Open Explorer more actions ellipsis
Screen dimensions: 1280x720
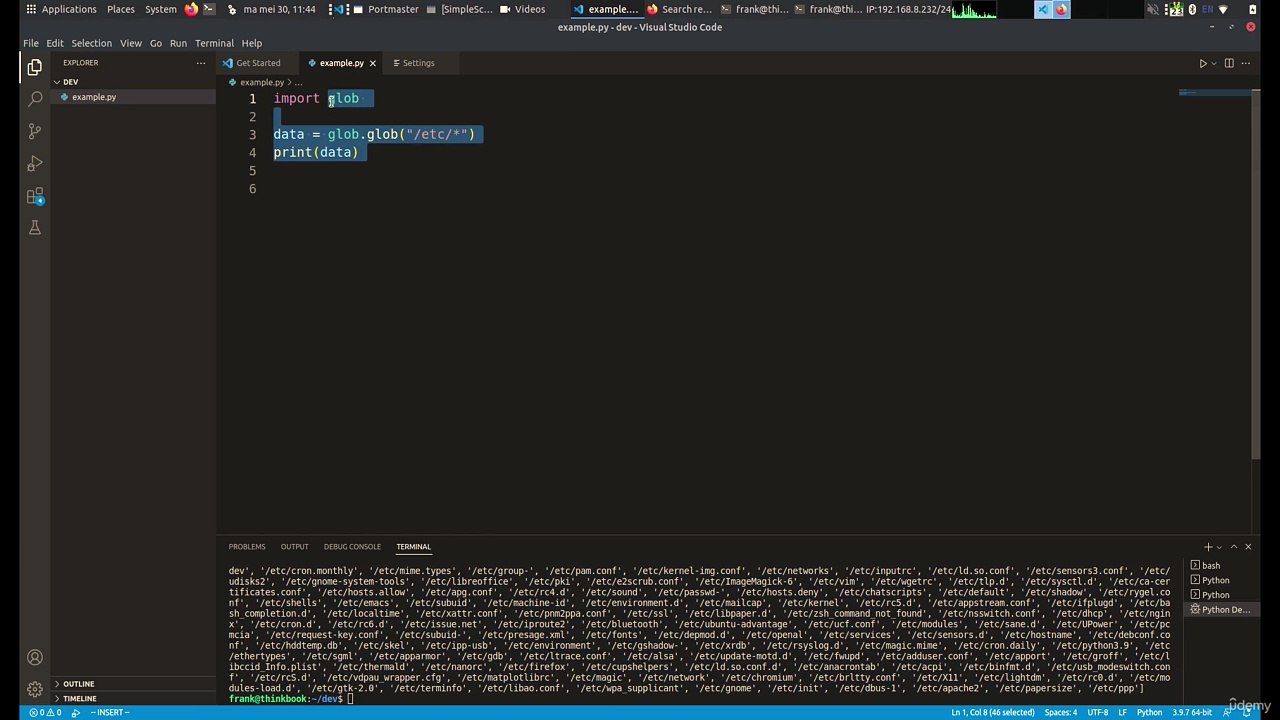[201, 63]
